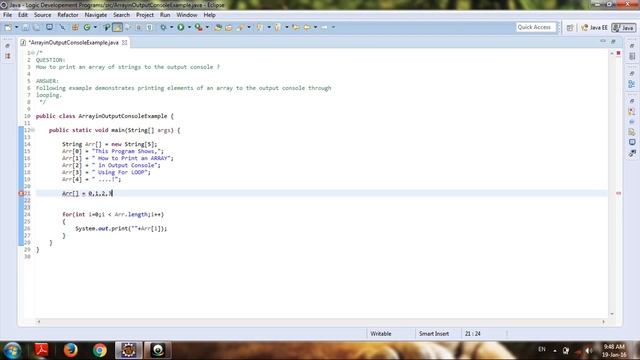
Task: Open the Problems view sidebar icon
Action: click(632, 111)
